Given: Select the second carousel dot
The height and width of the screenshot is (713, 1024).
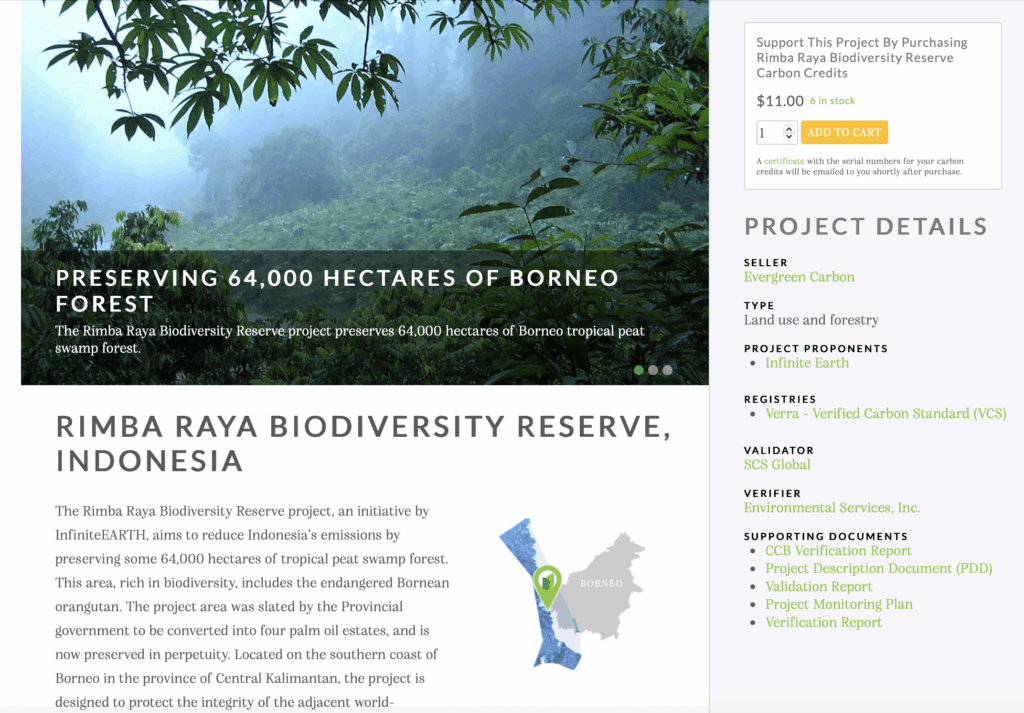Looking at the screenshot, I should pyautogui.click(x=653, y=369).
